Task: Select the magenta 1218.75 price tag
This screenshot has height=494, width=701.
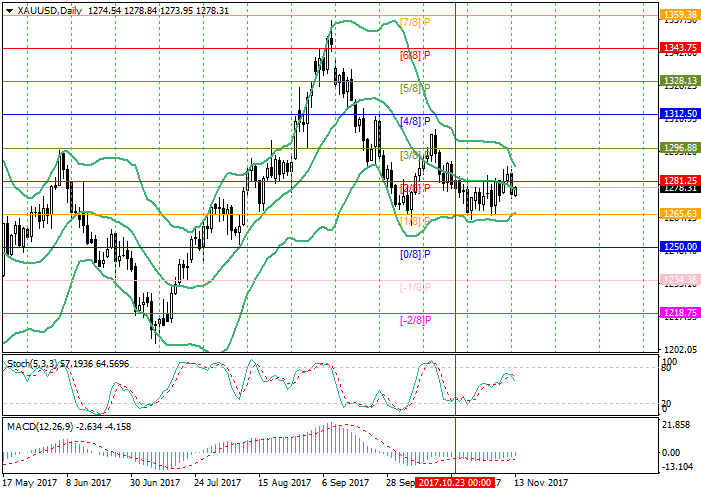Action: pyautogui.click(x=680, y=313)
